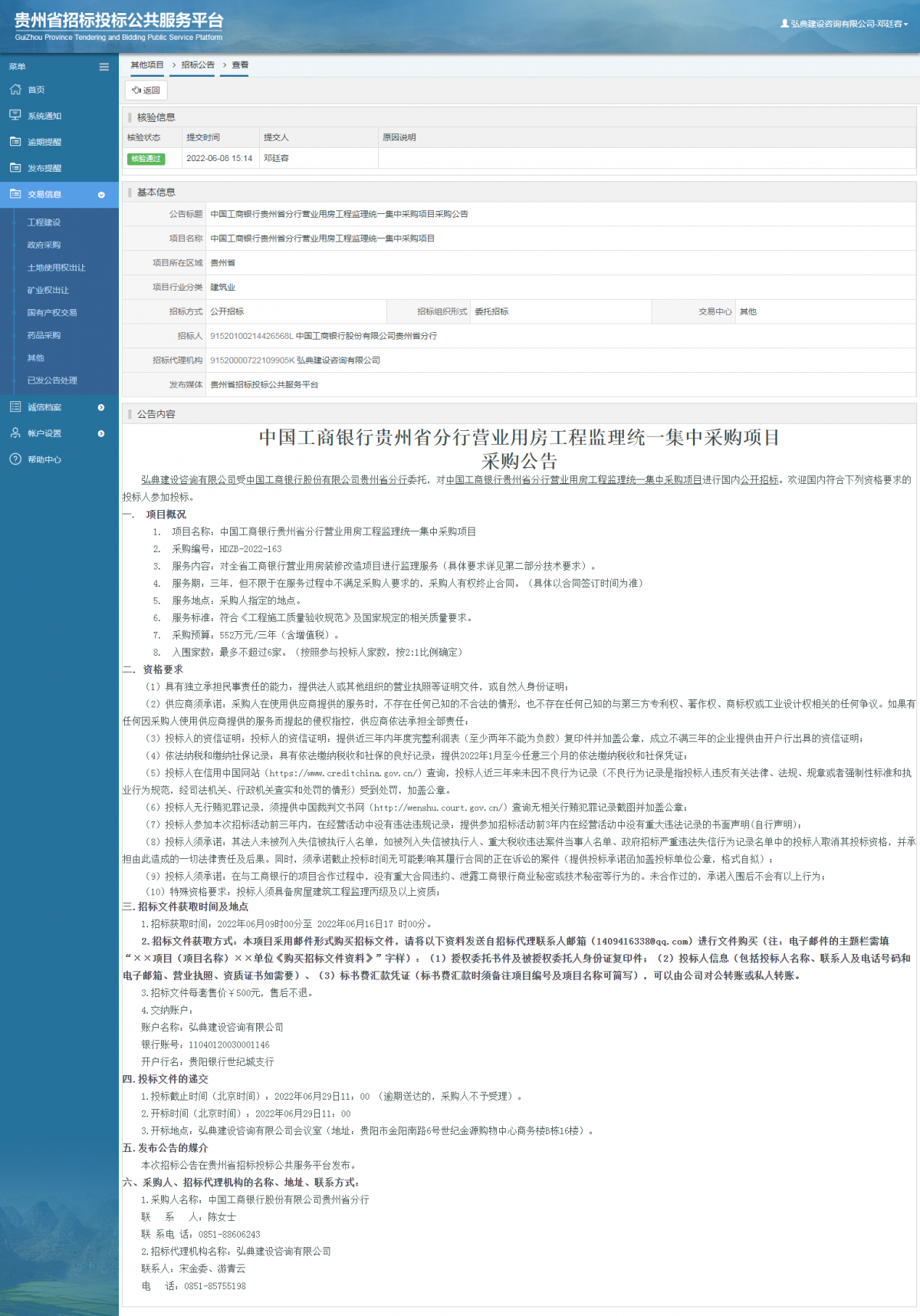920x1316 pixels.
Task: Click the 公告内容 section header
Action: [x=156, y=414]
